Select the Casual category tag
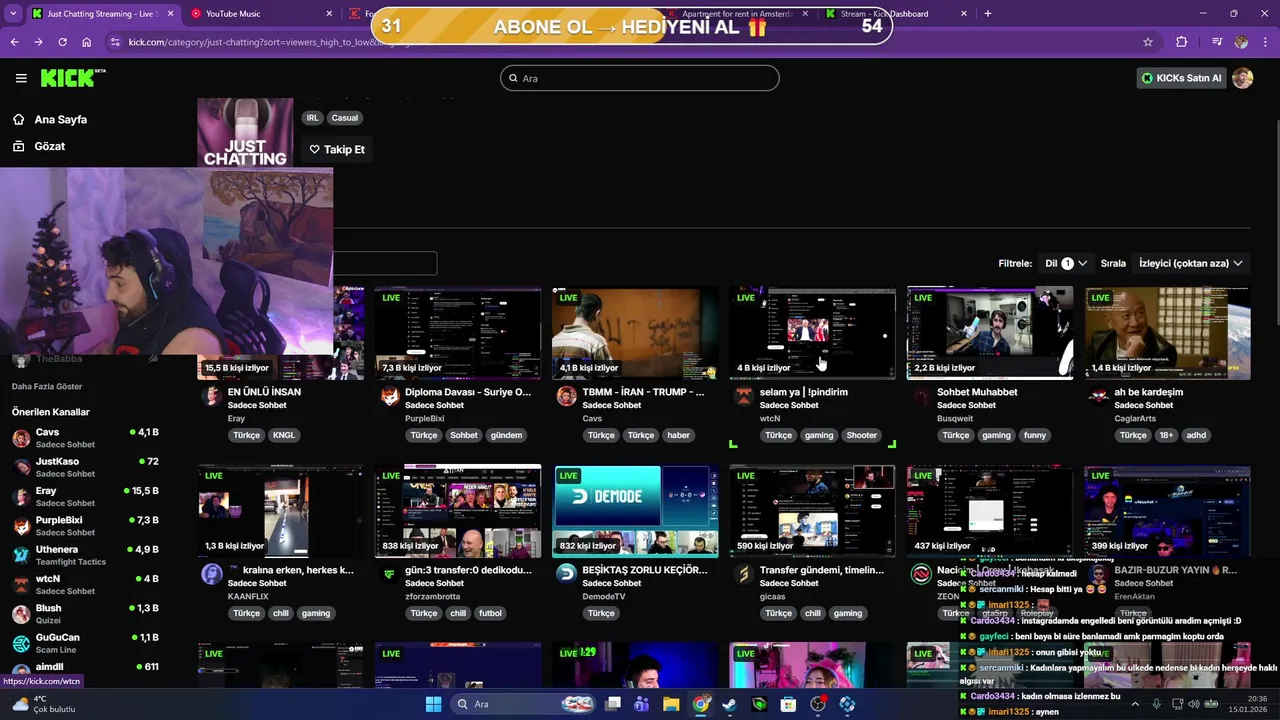 tap(344, 118)
